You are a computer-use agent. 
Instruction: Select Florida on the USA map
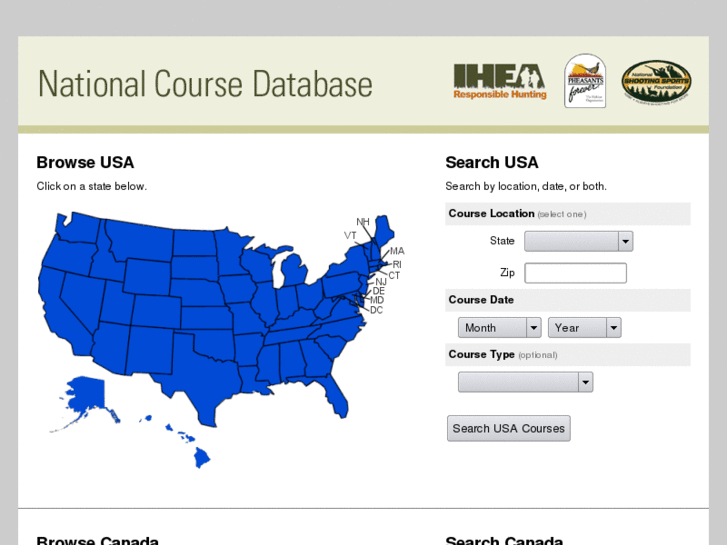[x=335, y=395]
